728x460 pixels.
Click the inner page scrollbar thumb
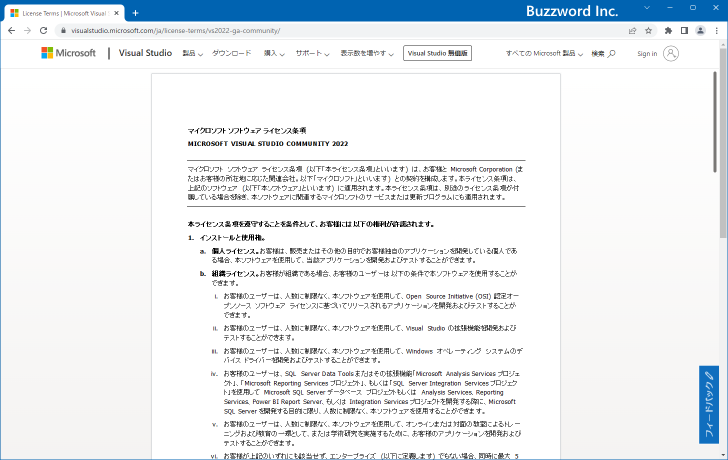pyautogui.click(x=715, y=122)
